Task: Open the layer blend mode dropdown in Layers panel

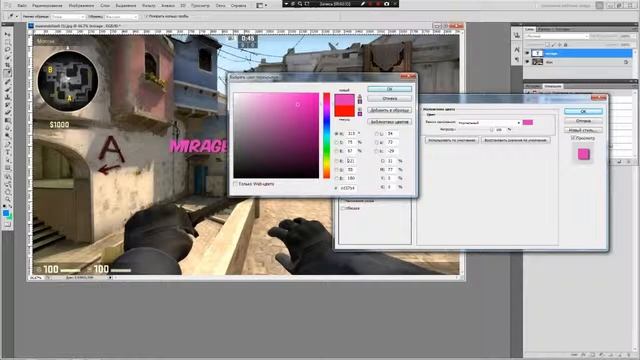Action: pos(556,36)
